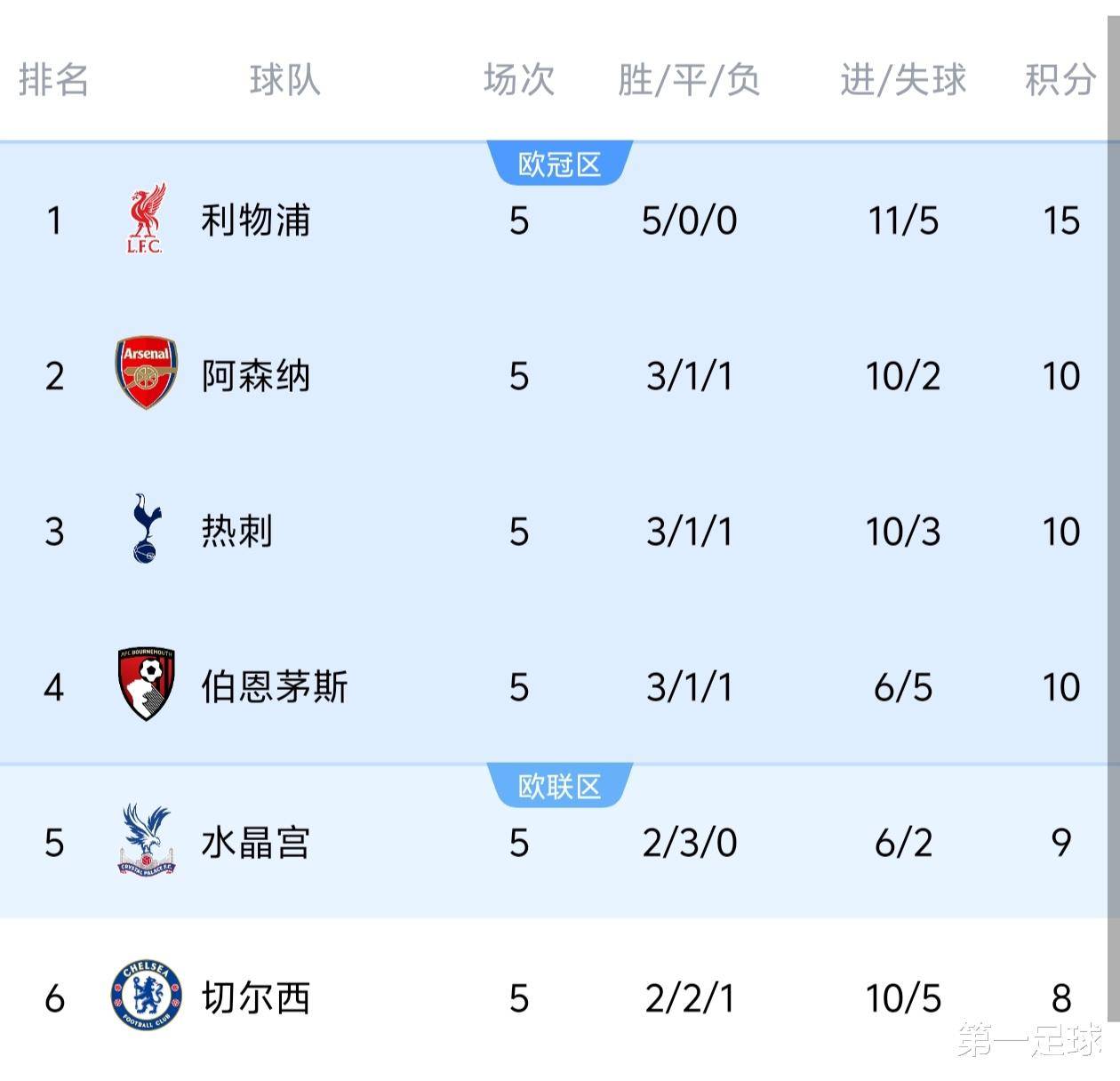Screen dimensions: 1120x1081
Task: Select the 欧联区 zone label
Action: point(560,787)
